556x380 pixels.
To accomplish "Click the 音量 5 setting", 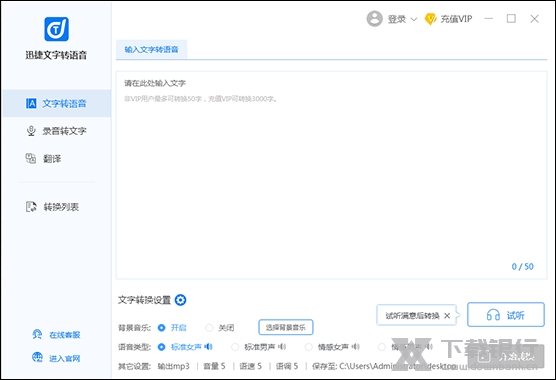I will coord(214,366).
